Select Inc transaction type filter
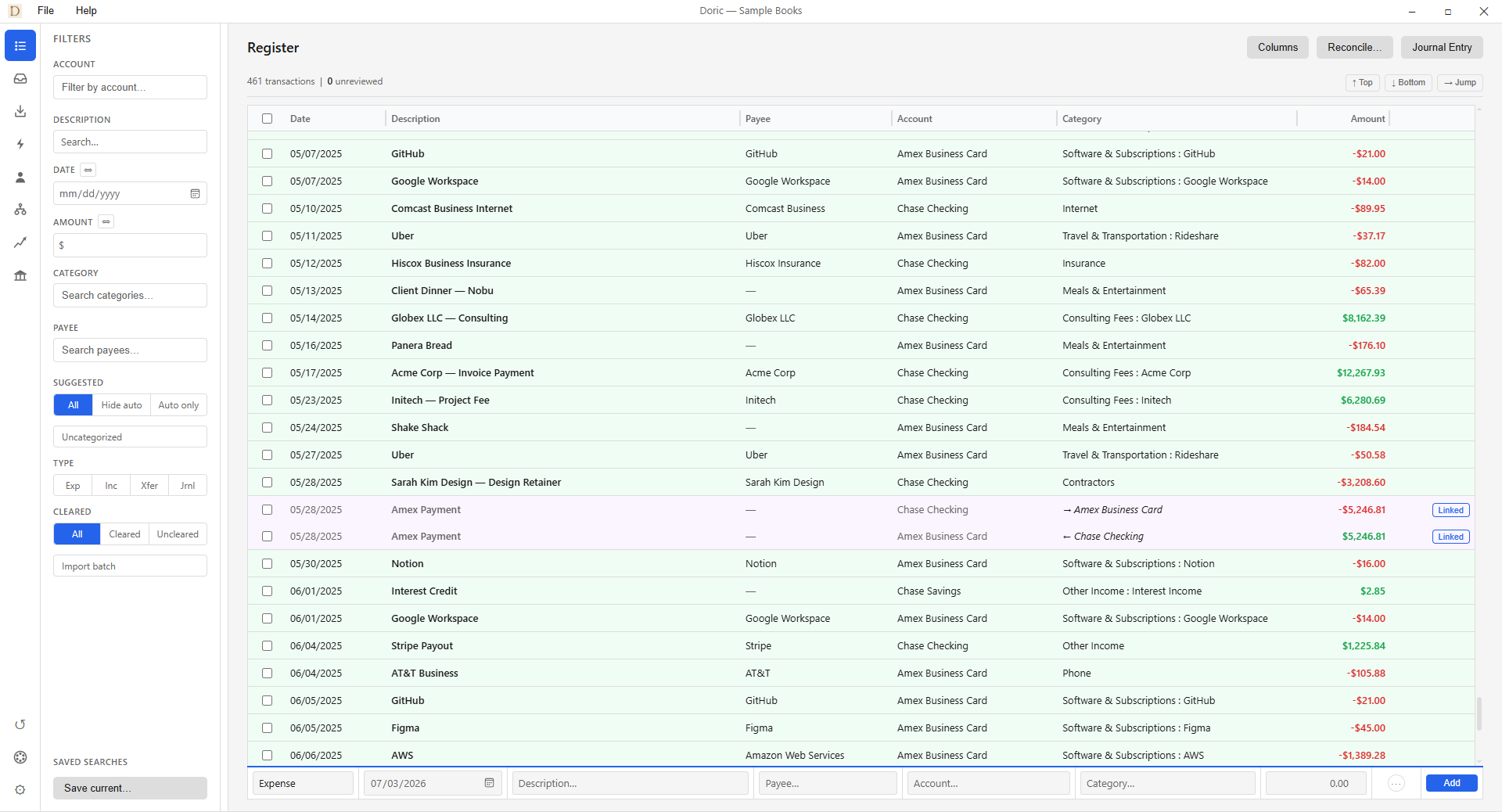 pyautogui.click(x=111, y=486)
